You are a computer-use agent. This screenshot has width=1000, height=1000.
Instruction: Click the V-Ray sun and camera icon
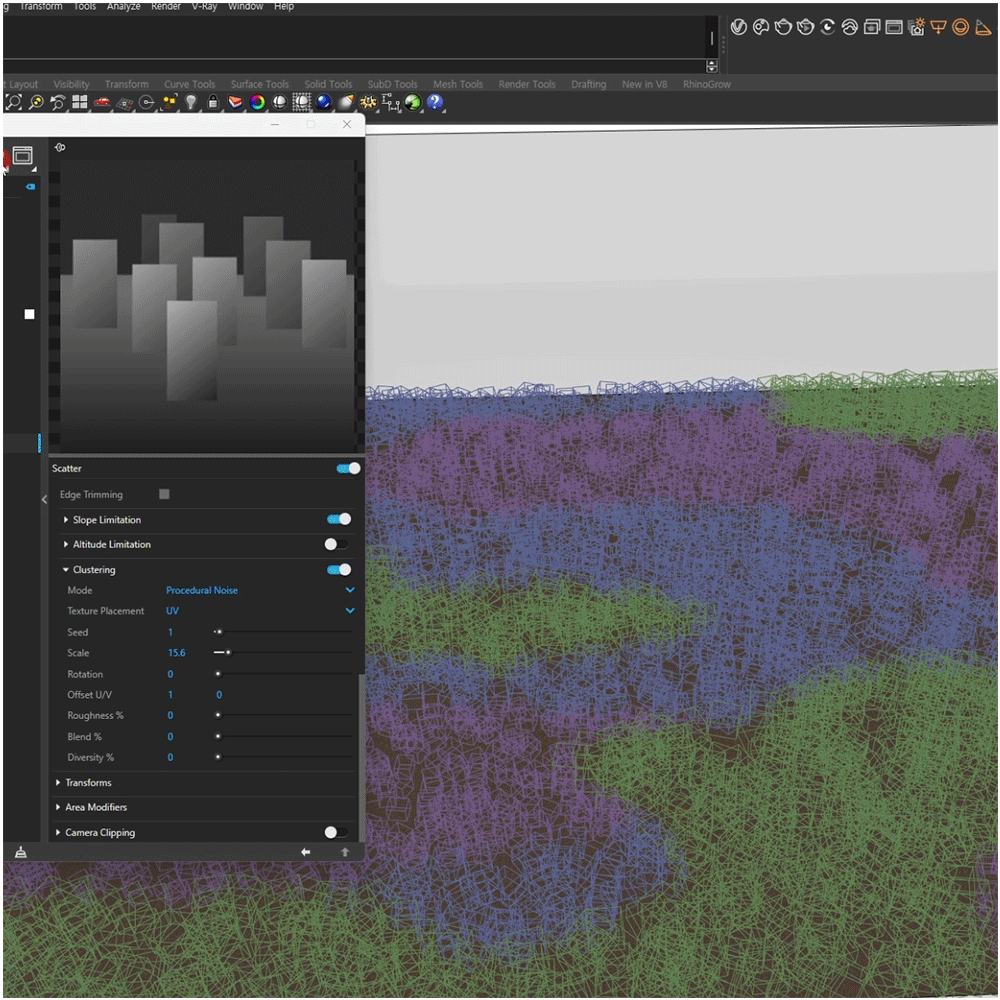(916, 27)
